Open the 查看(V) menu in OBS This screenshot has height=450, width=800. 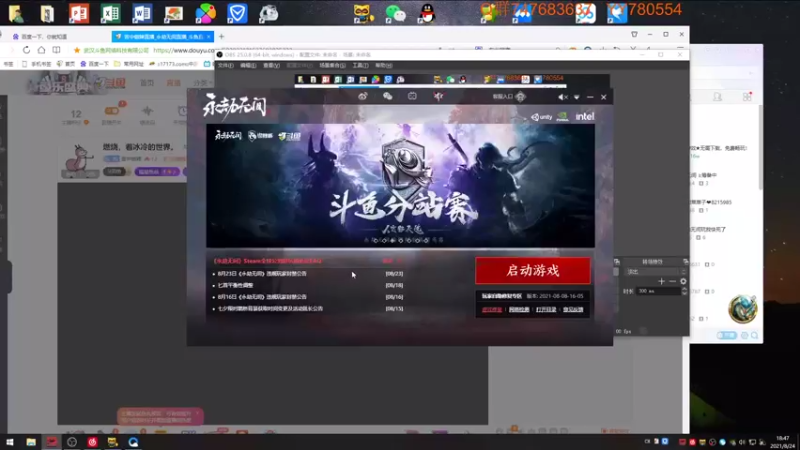271,65
